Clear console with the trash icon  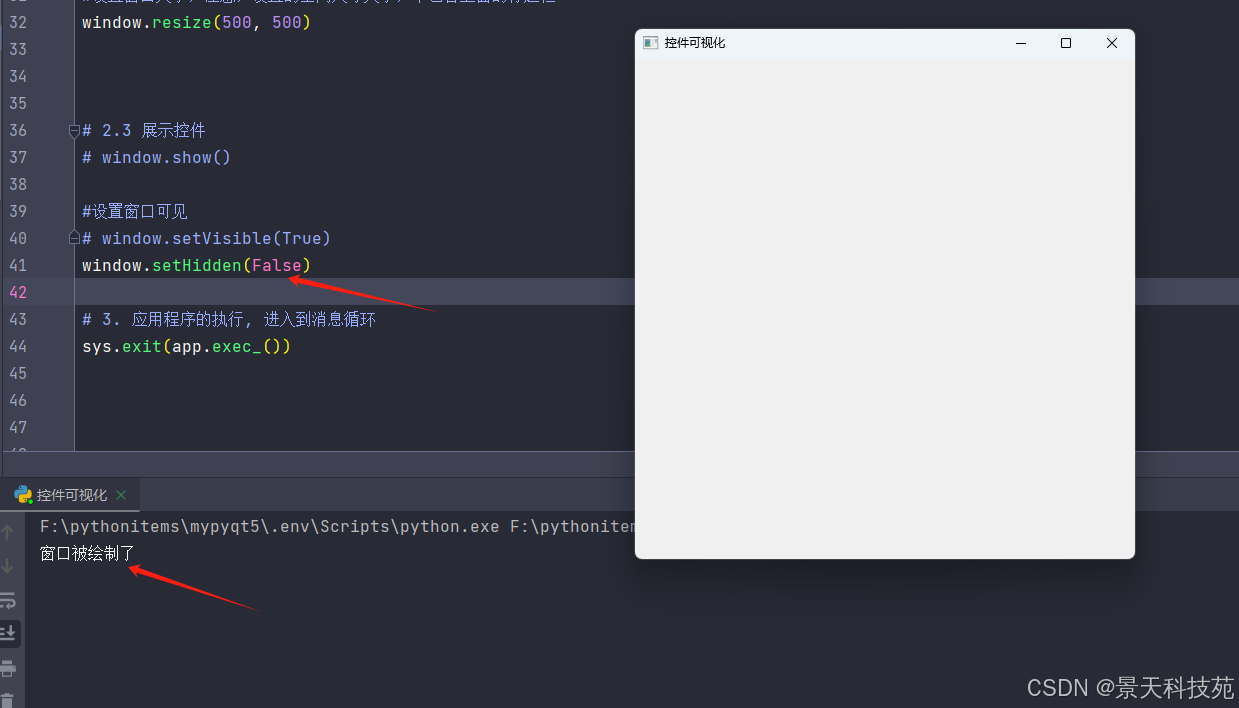pyautogui.click(x=8, y=700)
